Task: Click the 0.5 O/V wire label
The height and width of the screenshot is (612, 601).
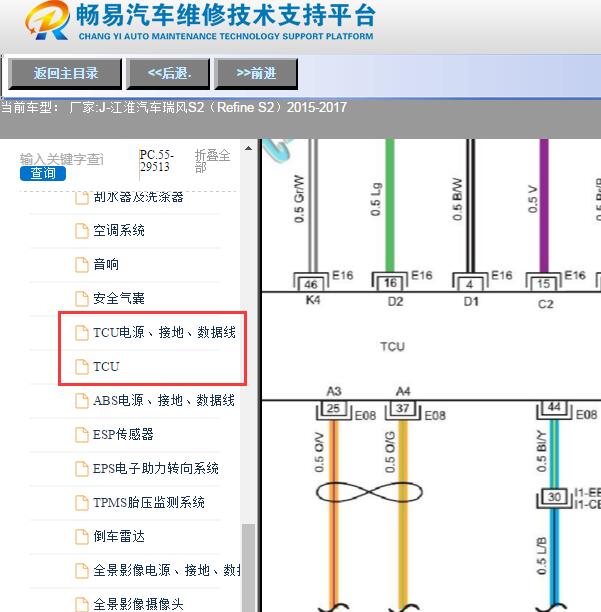Action: point(319,452)
